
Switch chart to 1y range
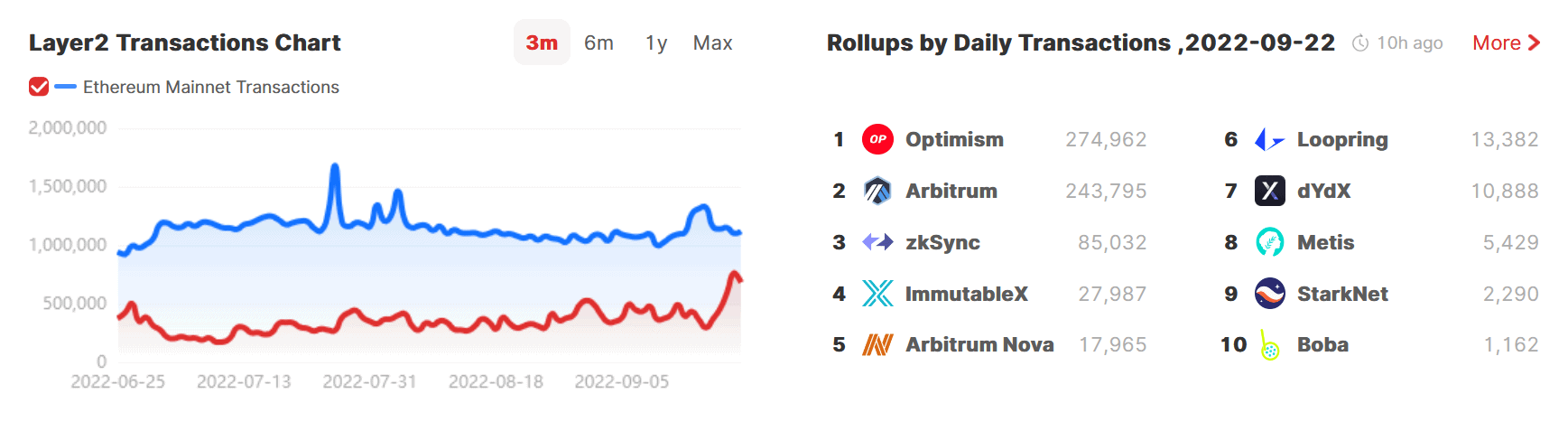point(656,42)
